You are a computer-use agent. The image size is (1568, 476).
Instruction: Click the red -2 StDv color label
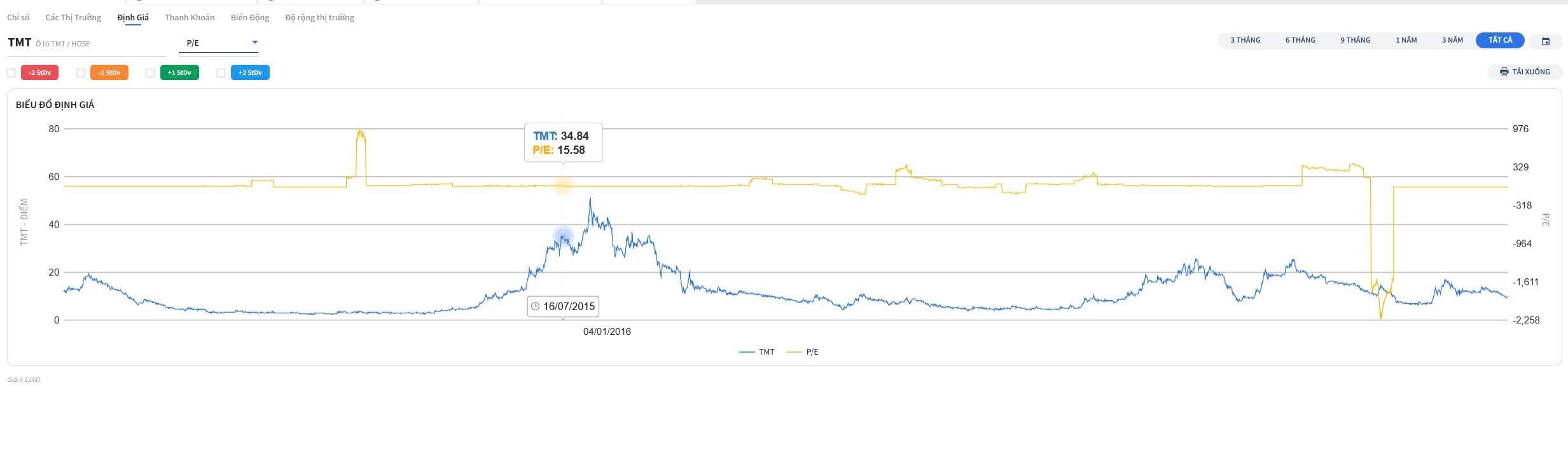pos(39,72)
